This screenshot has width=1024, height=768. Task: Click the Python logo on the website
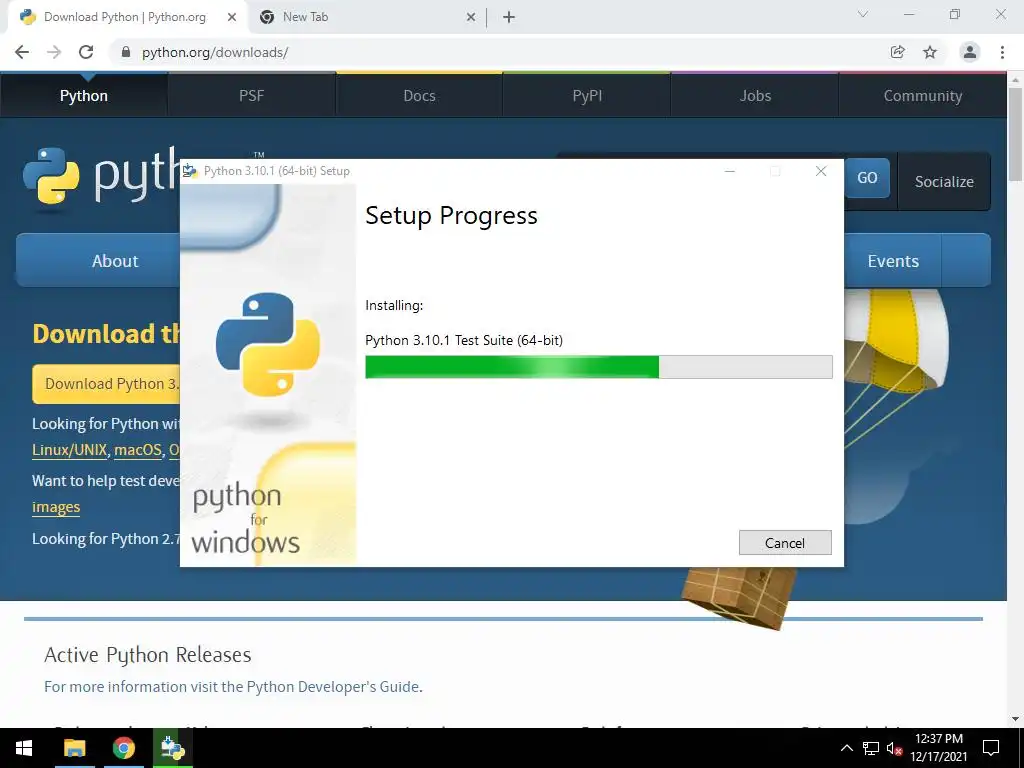[101, 176]
